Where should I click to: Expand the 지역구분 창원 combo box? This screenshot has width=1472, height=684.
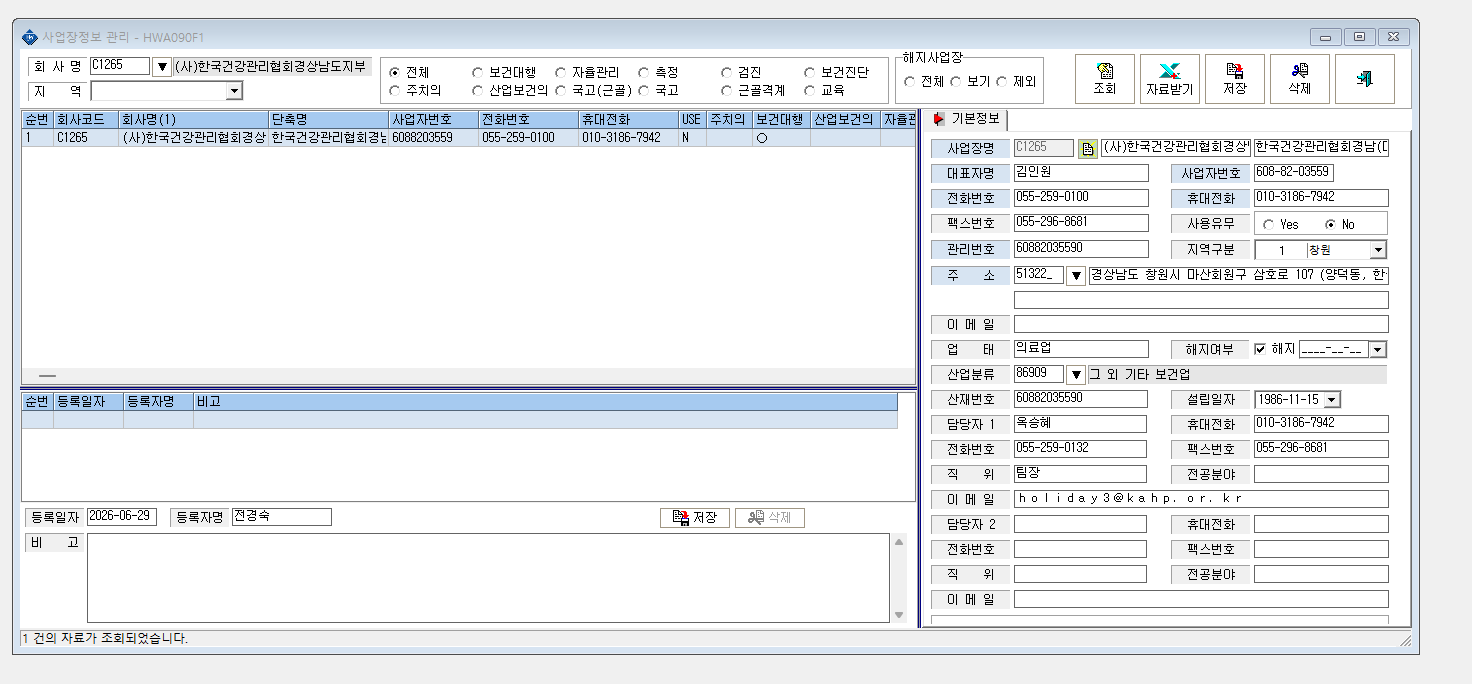coord(1378,250)
